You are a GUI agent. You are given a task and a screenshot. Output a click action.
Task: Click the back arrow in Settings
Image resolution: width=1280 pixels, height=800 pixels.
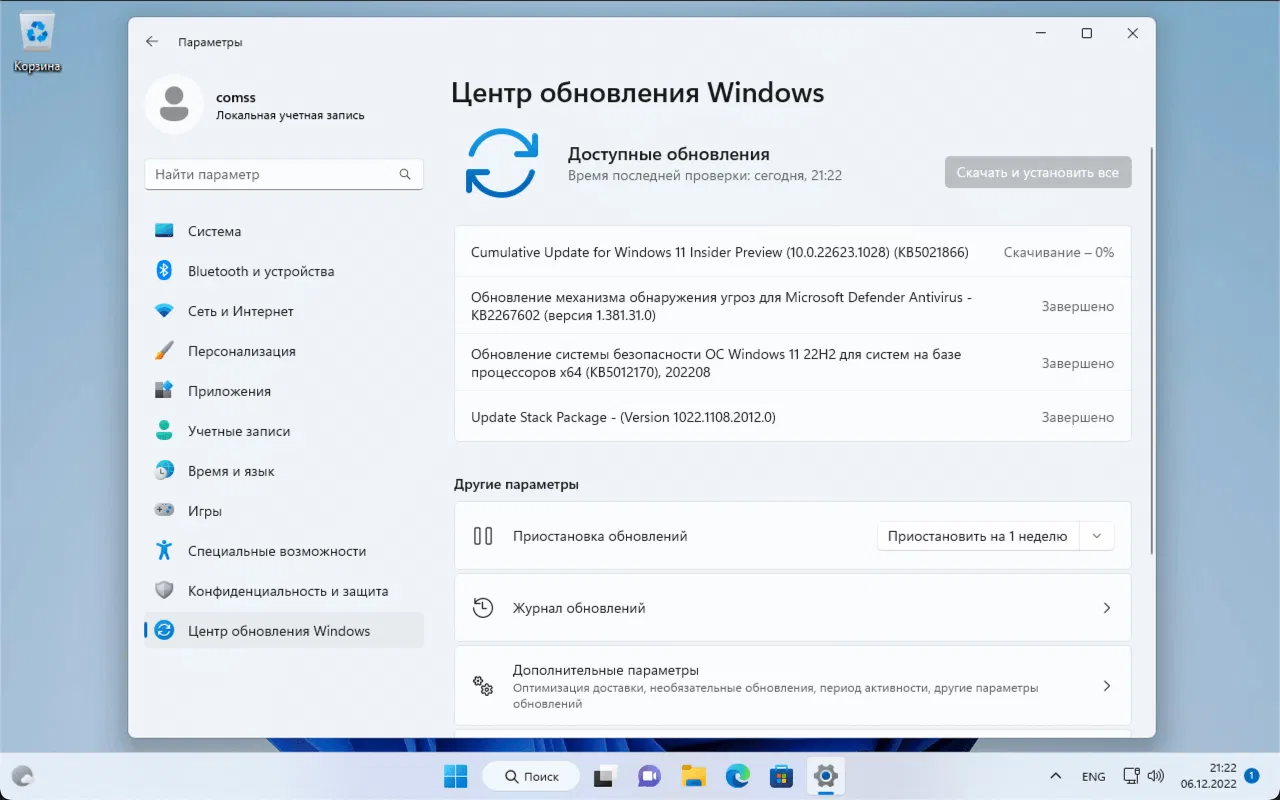click(152, 42)
